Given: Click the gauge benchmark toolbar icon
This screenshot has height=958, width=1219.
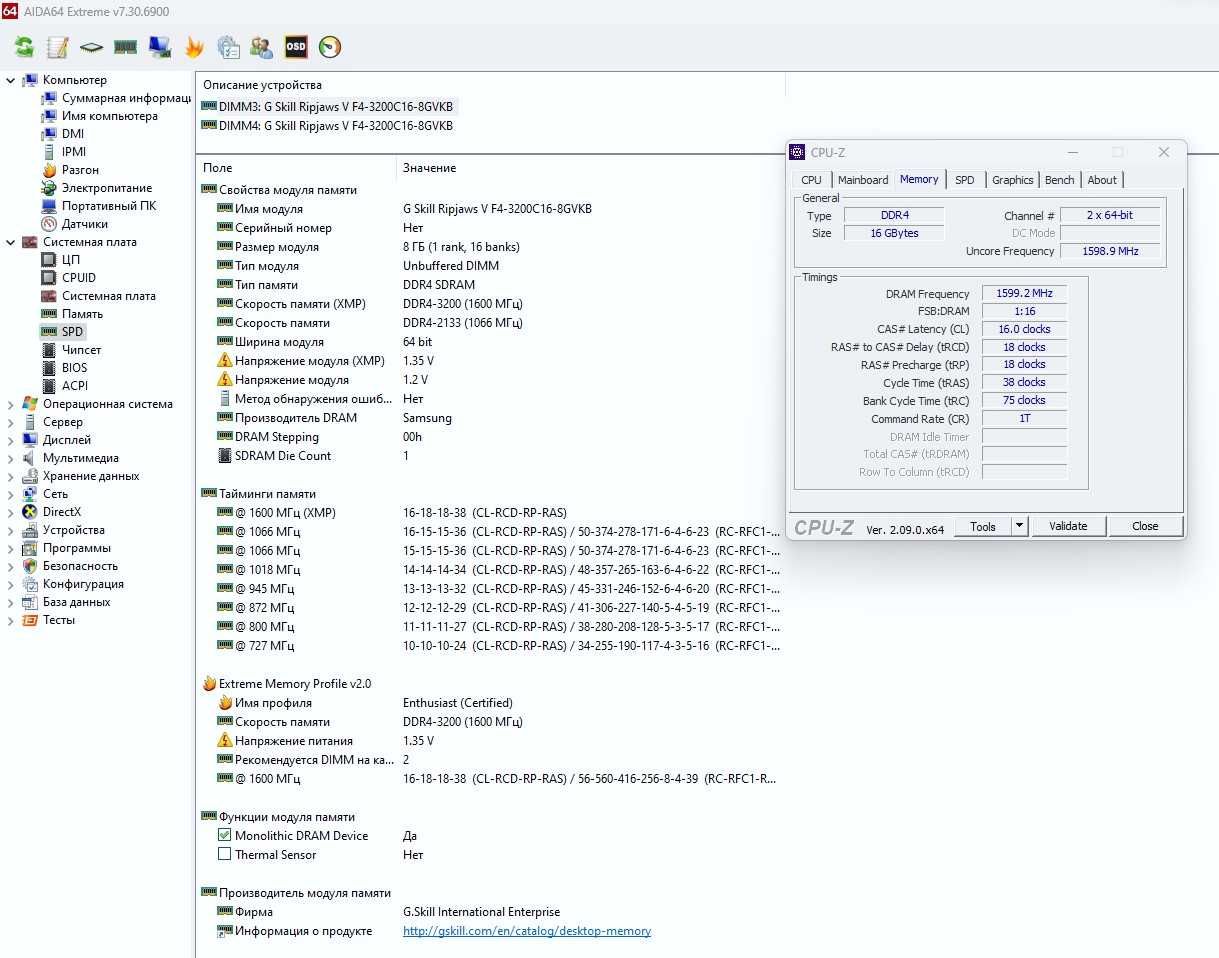Looking at the screenshot, I should (330, 46).
